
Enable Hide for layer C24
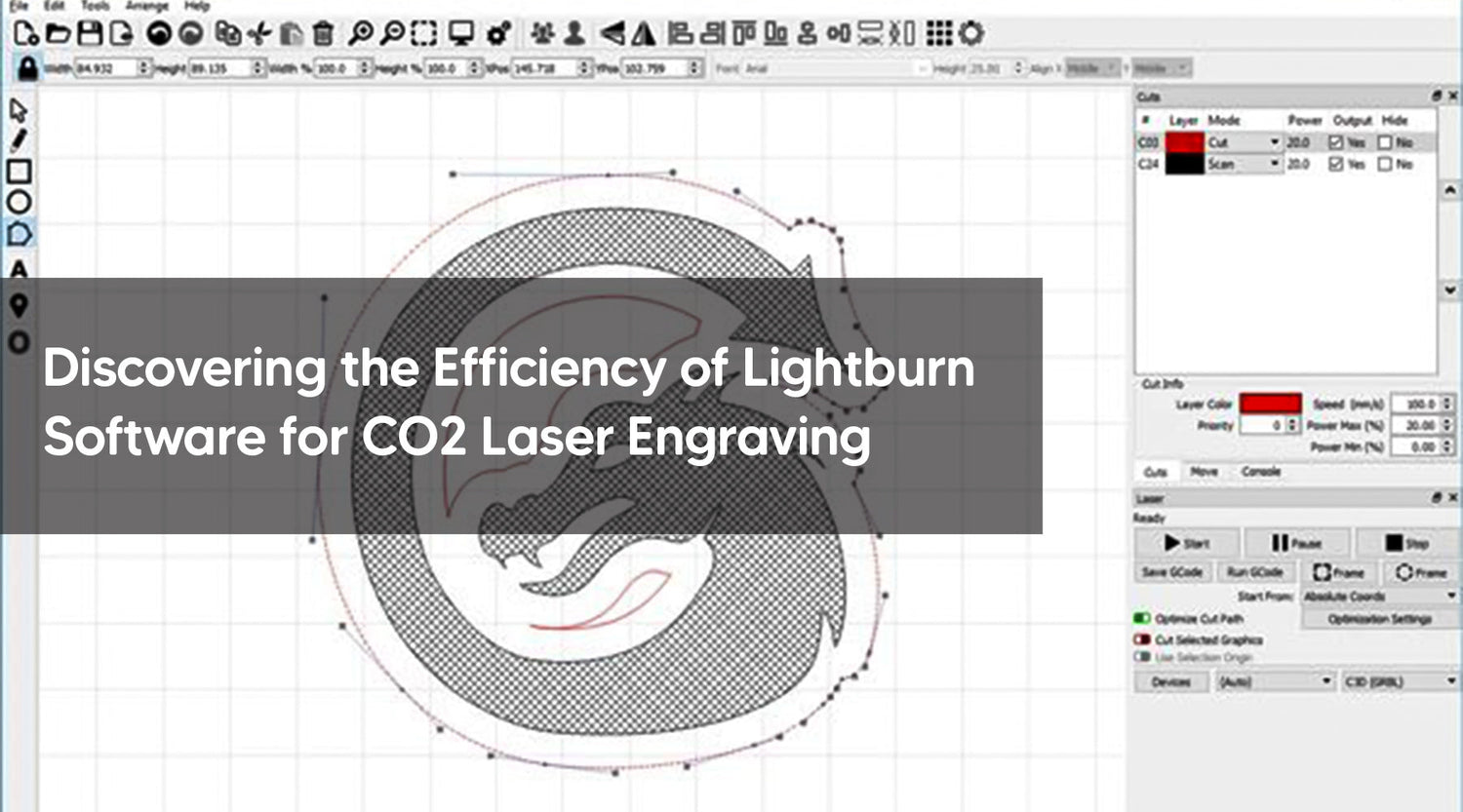pos(1384,164)
